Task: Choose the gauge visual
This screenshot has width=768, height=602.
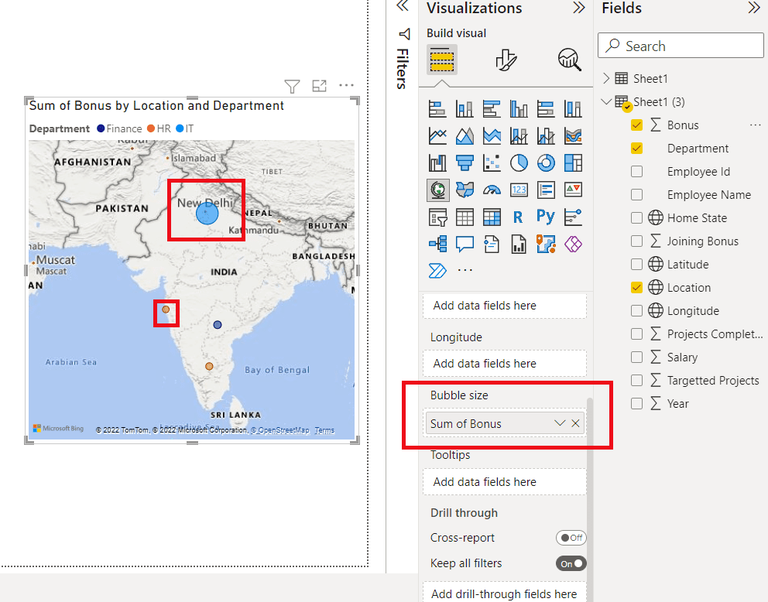Action: click(x=492, y=190)
